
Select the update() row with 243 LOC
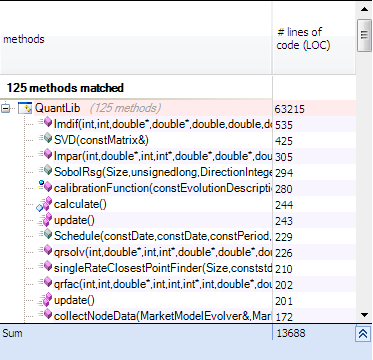coord(178,220)
